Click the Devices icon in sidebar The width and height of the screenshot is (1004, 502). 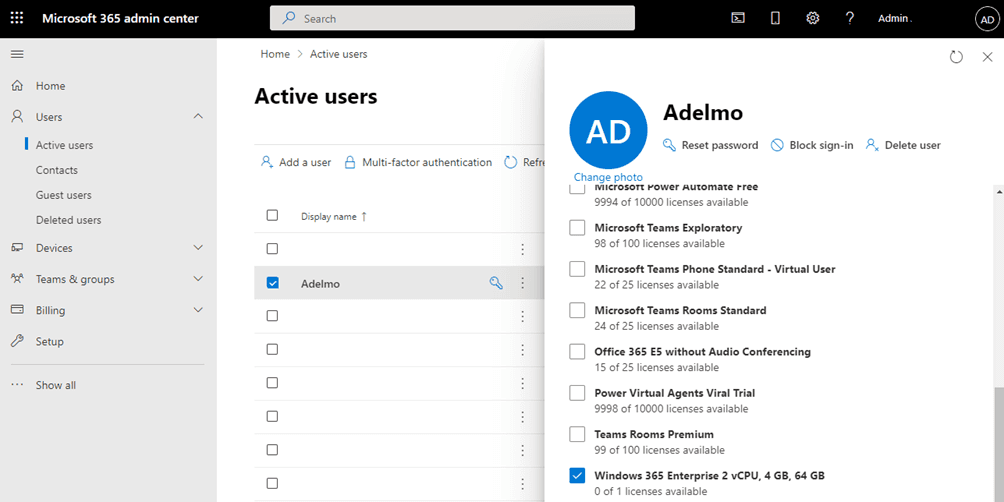click(17, 248)
